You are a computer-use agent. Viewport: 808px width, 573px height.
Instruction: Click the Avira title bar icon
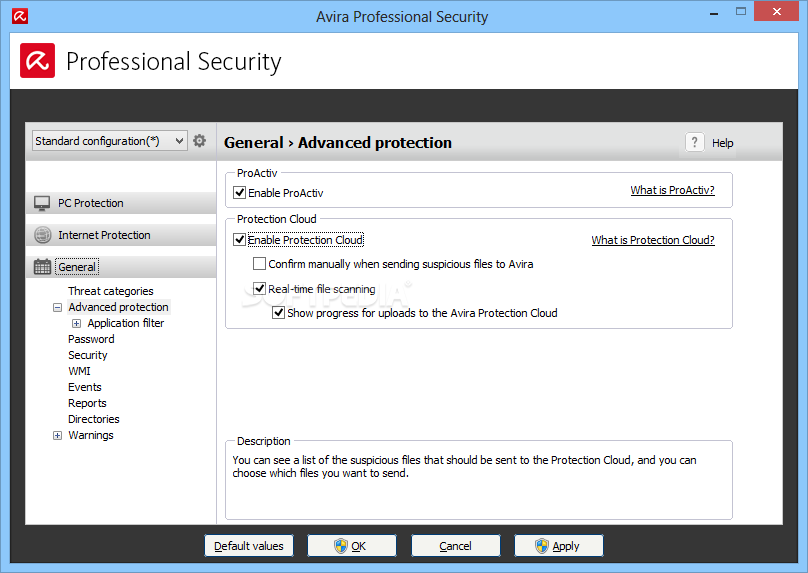(20, 16)
